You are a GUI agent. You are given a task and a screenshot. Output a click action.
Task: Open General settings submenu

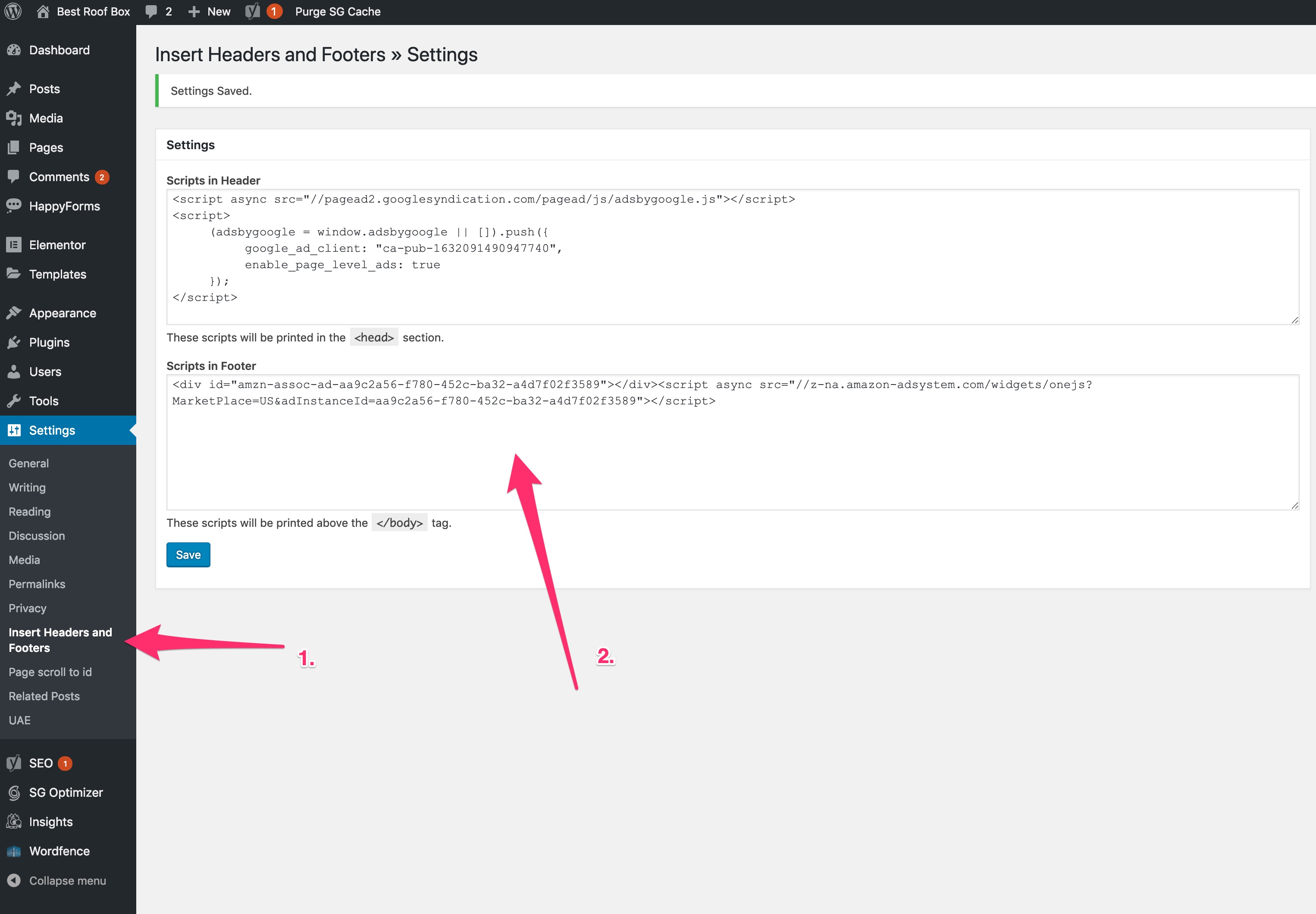tap(28, 463)
